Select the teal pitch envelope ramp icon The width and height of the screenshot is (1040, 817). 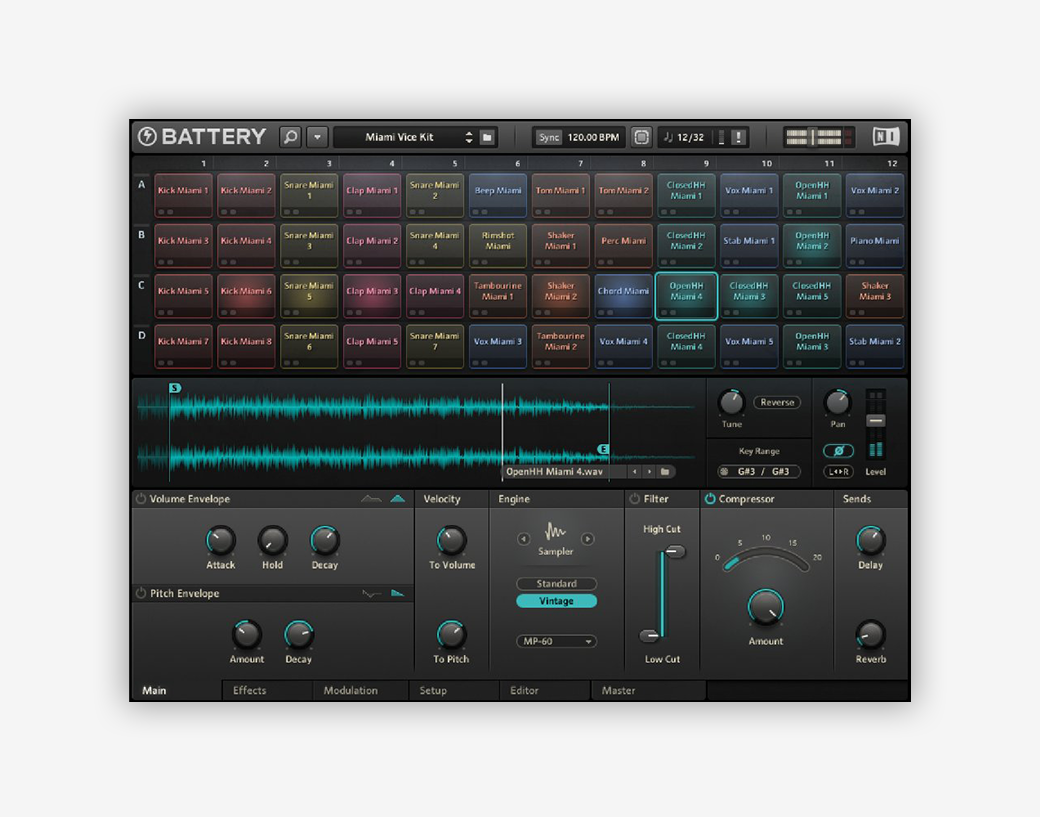397,594
